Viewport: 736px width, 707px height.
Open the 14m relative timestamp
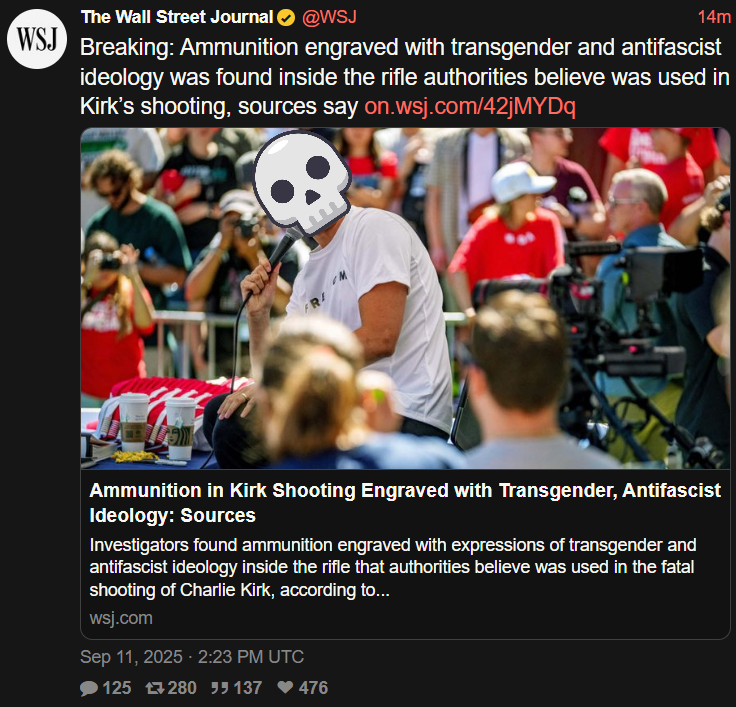714,17
